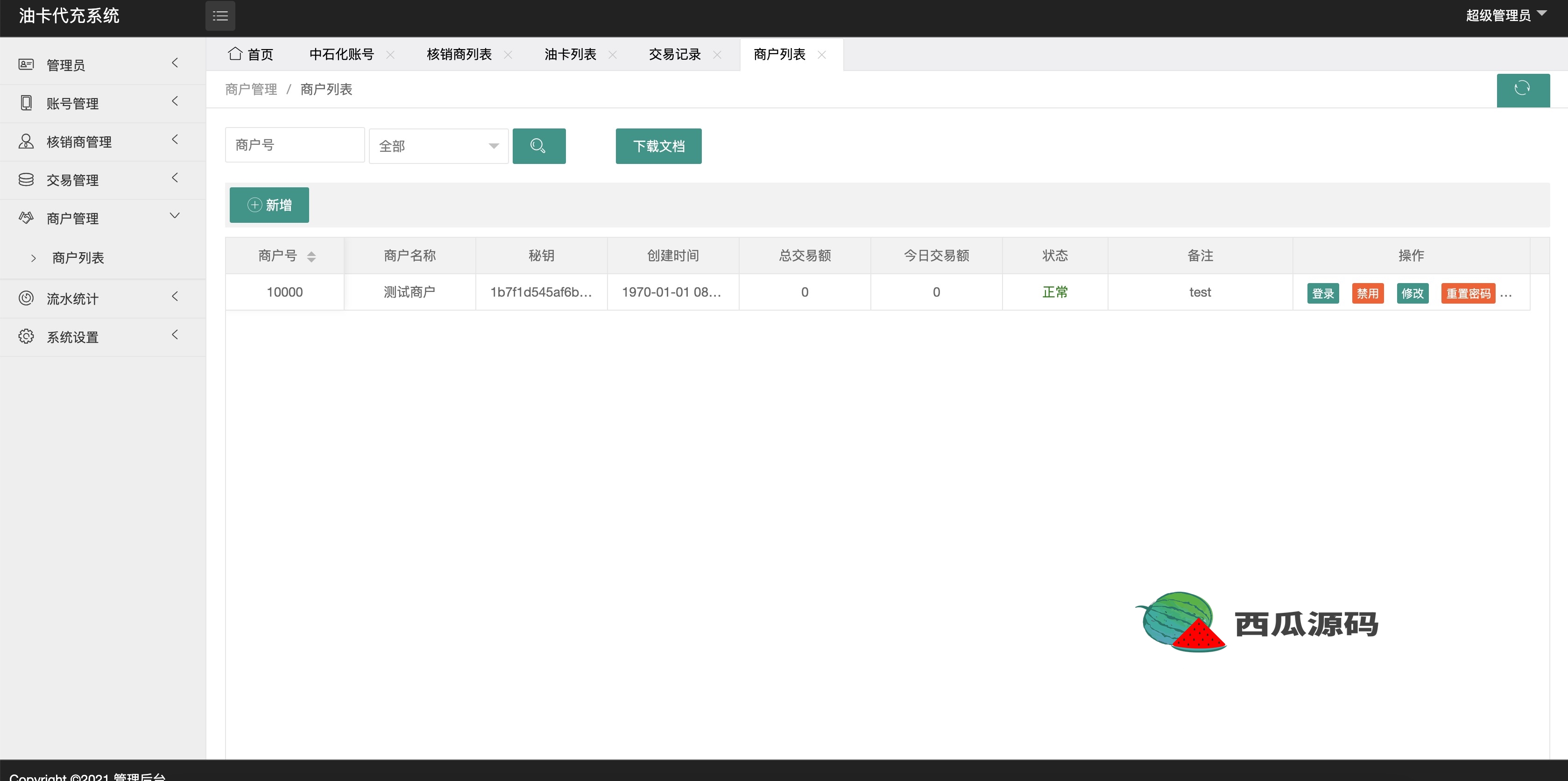Click the 系统设置 gear sidebar icon

(x=26, y=336)
